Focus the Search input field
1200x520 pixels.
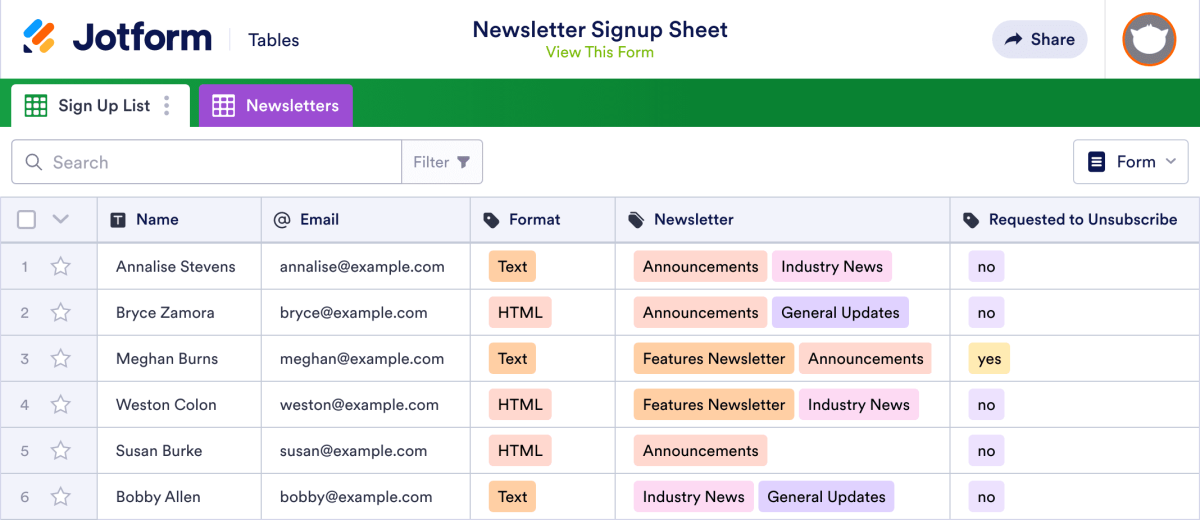click(207, 162)
